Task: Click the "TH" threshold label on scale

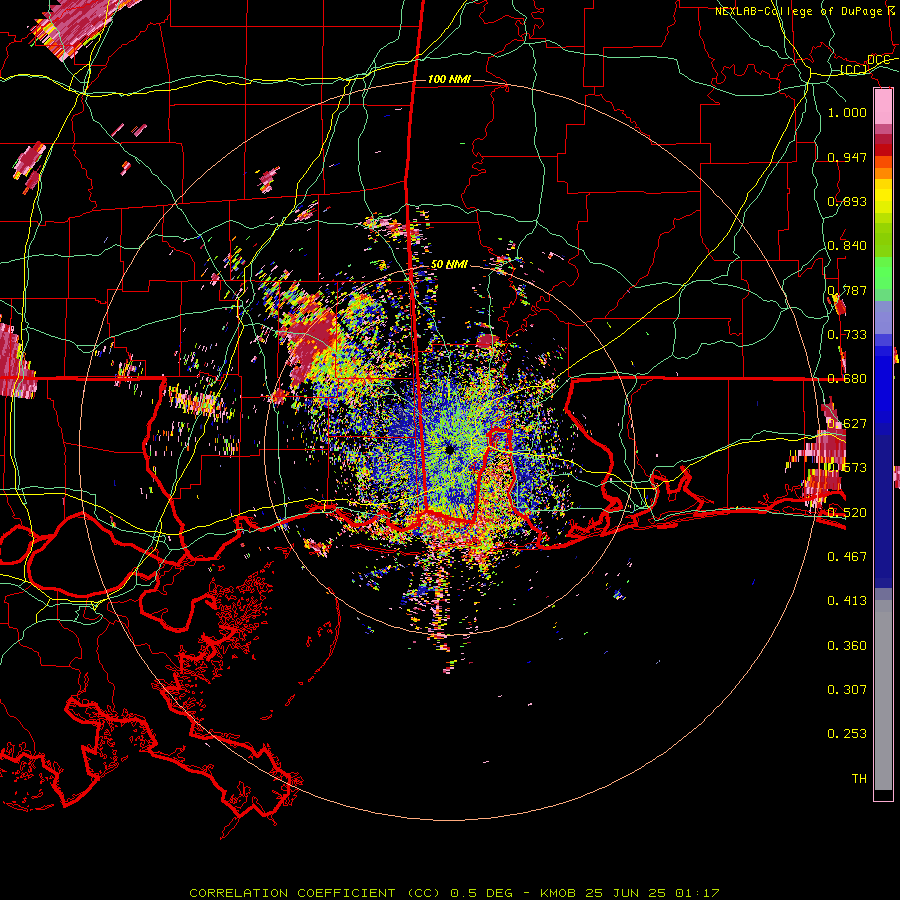Action: point(859,779)
